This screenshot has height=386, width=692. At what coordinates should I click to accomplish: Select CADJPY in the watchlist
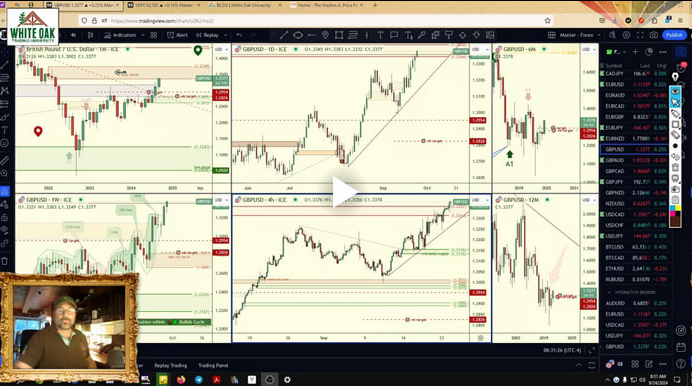pyautogui.click(x=634, y=74)
